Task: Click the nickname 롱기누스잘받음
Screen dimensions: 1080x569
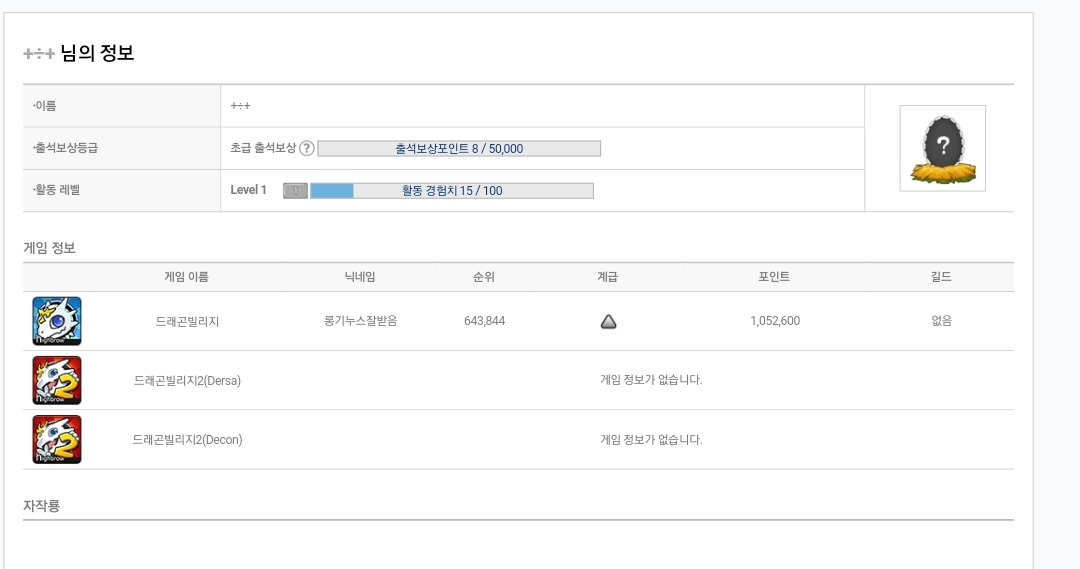Action: [360, 321]
